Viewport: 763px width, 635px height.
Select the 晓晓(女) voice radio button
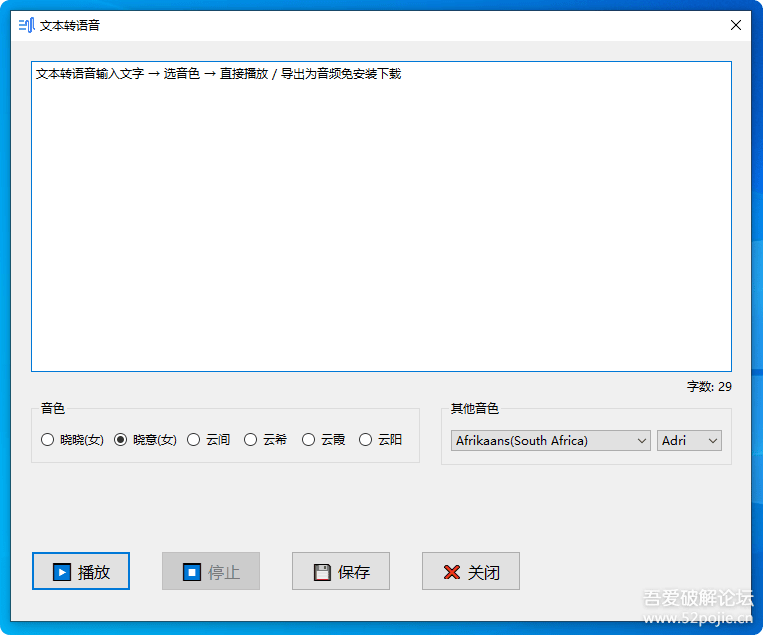click(x=73, y=440)
